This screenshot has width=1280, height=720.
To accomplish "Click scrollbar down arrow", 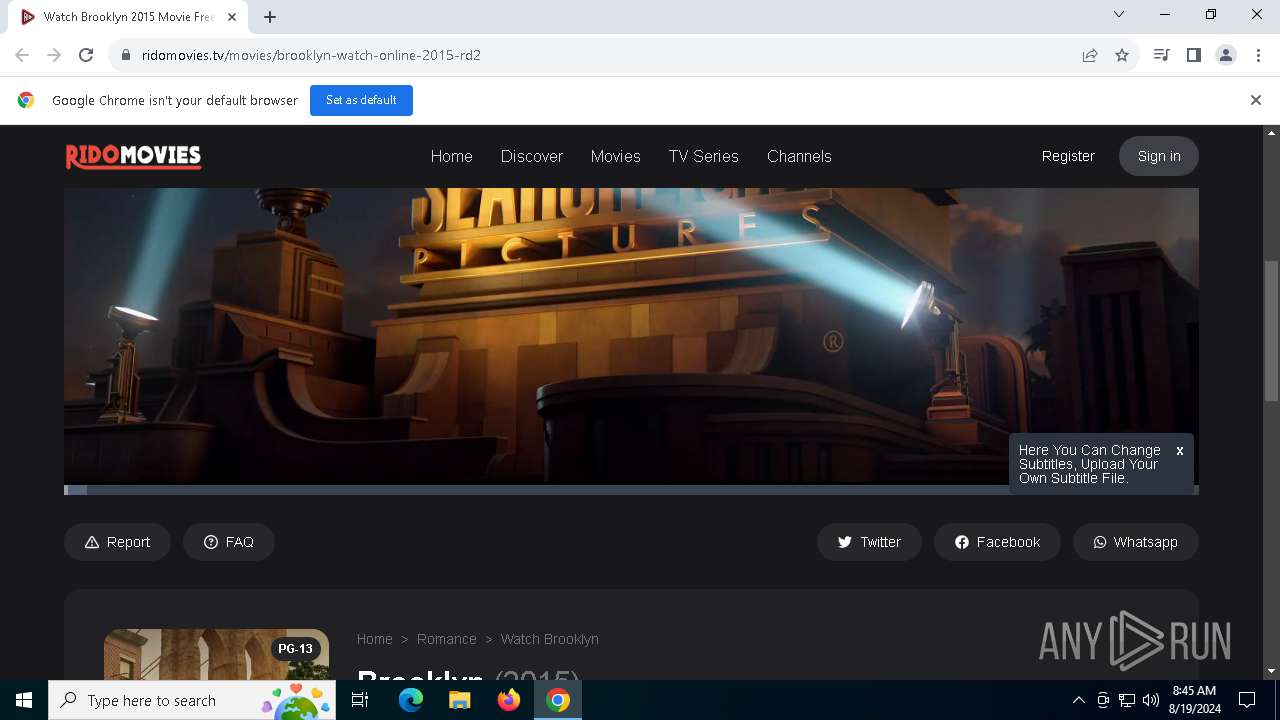I will pyautogui.click(x=1272, y=672).
